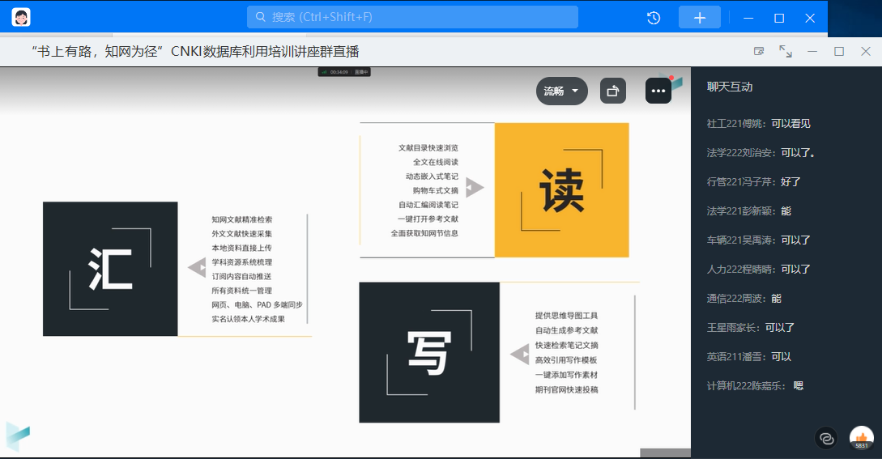This screenshot has height=460, width=883.
Task: Close the CNKI livestream window
Action: [x=866, y=51]
